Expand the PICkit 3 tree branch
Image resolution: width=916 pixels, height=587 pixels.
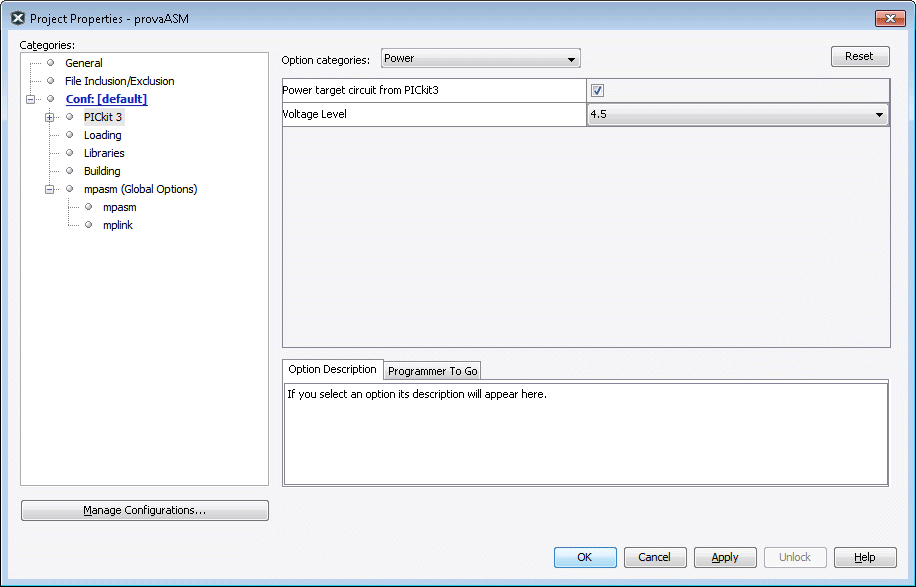pos(50,117)
